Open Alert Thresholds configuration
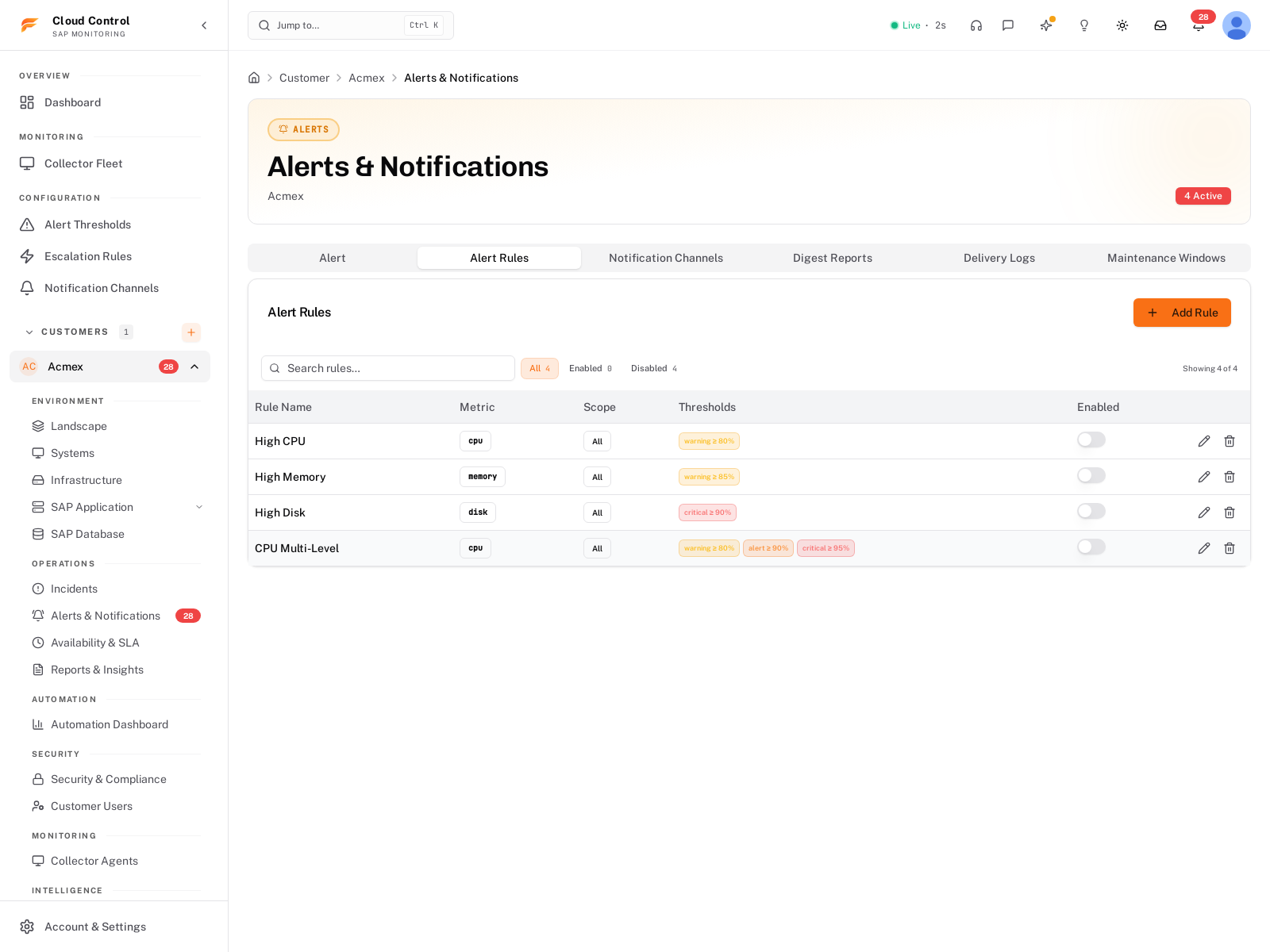The image size is (1270, 952). point(110,225)
